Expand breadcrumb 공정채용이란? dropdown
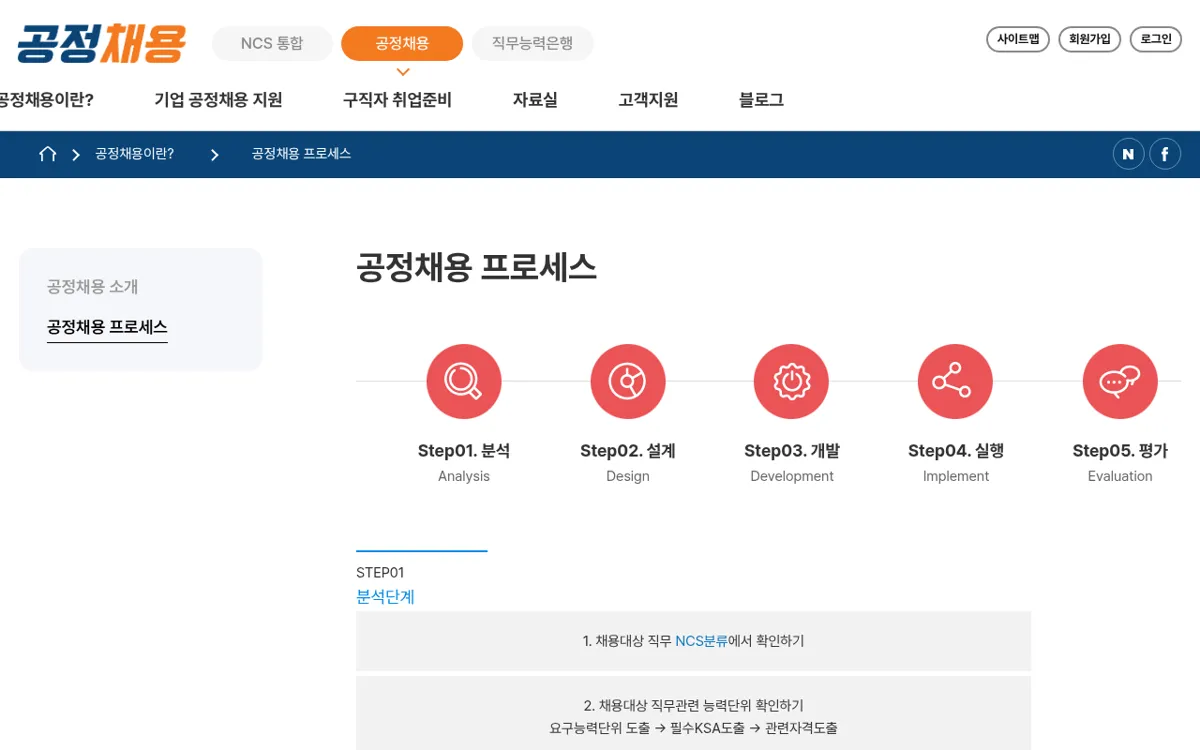Screen dimensions: 1200x750 pos(134,154)
